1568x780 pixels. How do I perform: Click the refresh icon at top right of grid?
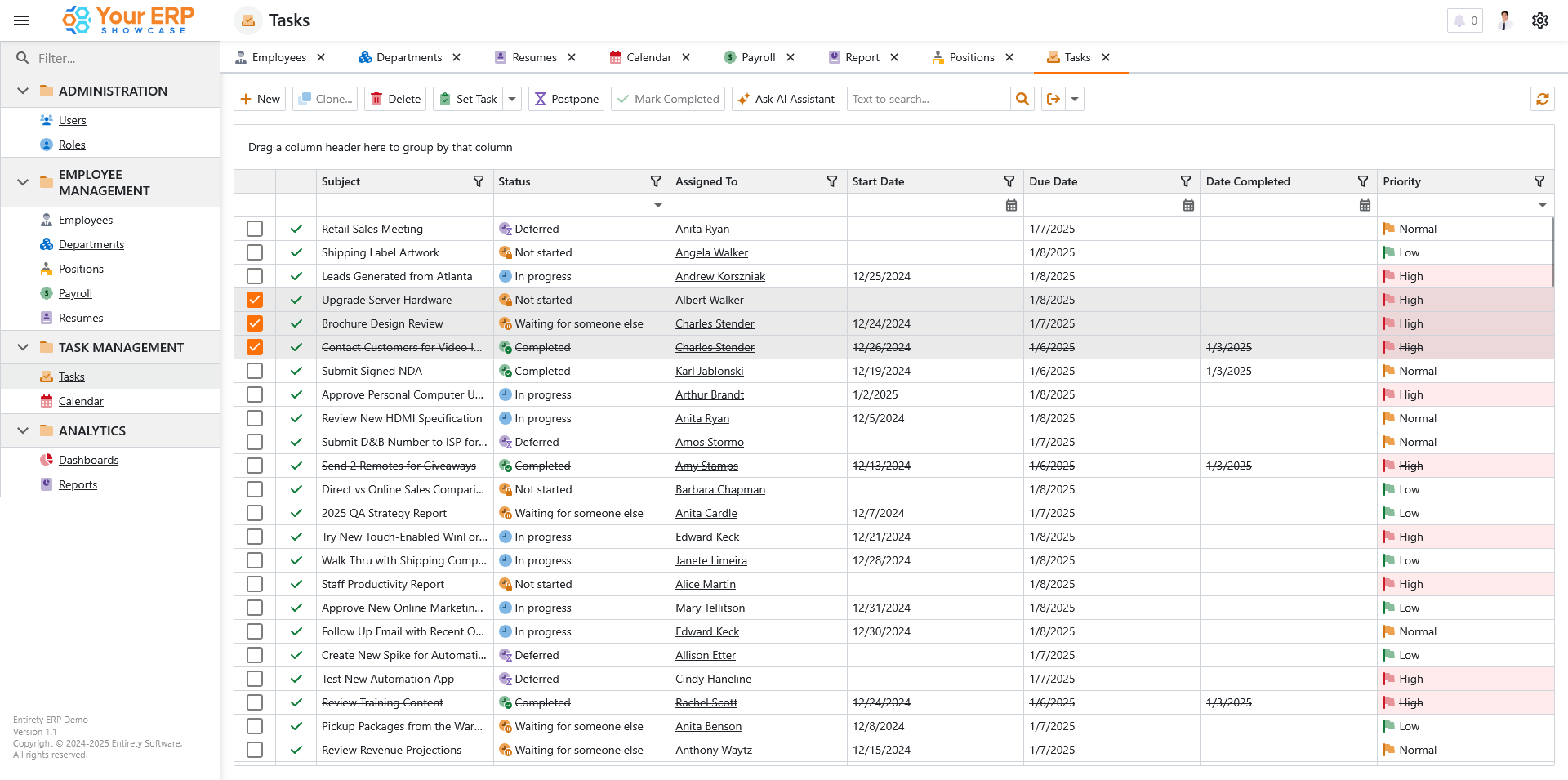click(1542, 99)
